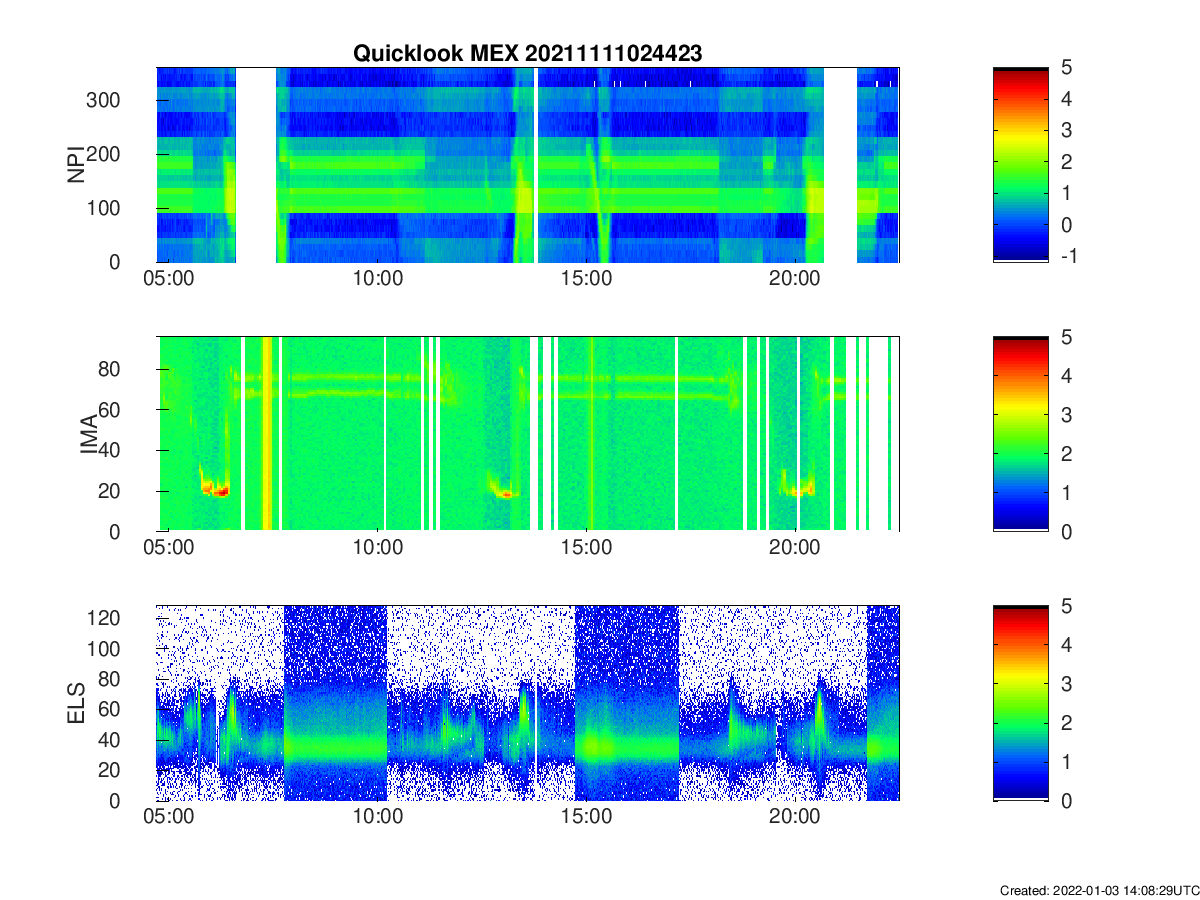Click the plot title Quicklook MEX 20211111024423
Screen dimensions: 1200x900
[528, 54]
